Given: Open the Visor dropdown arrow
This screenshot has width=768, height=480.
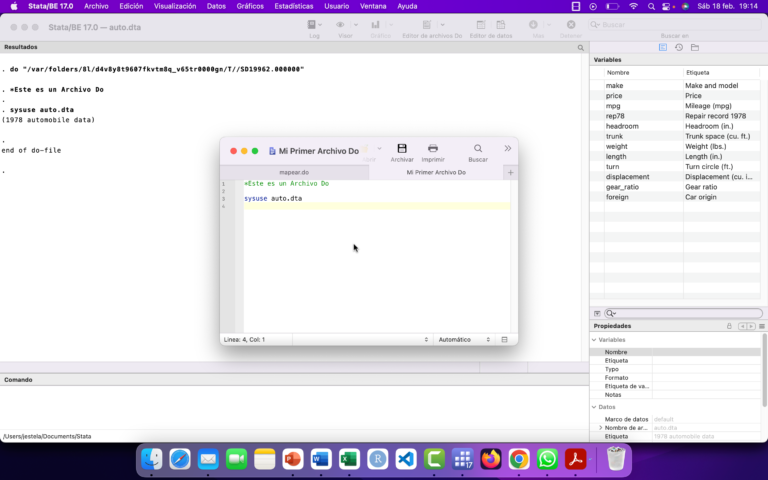Looking at the screenshot, I should point(356,24).
